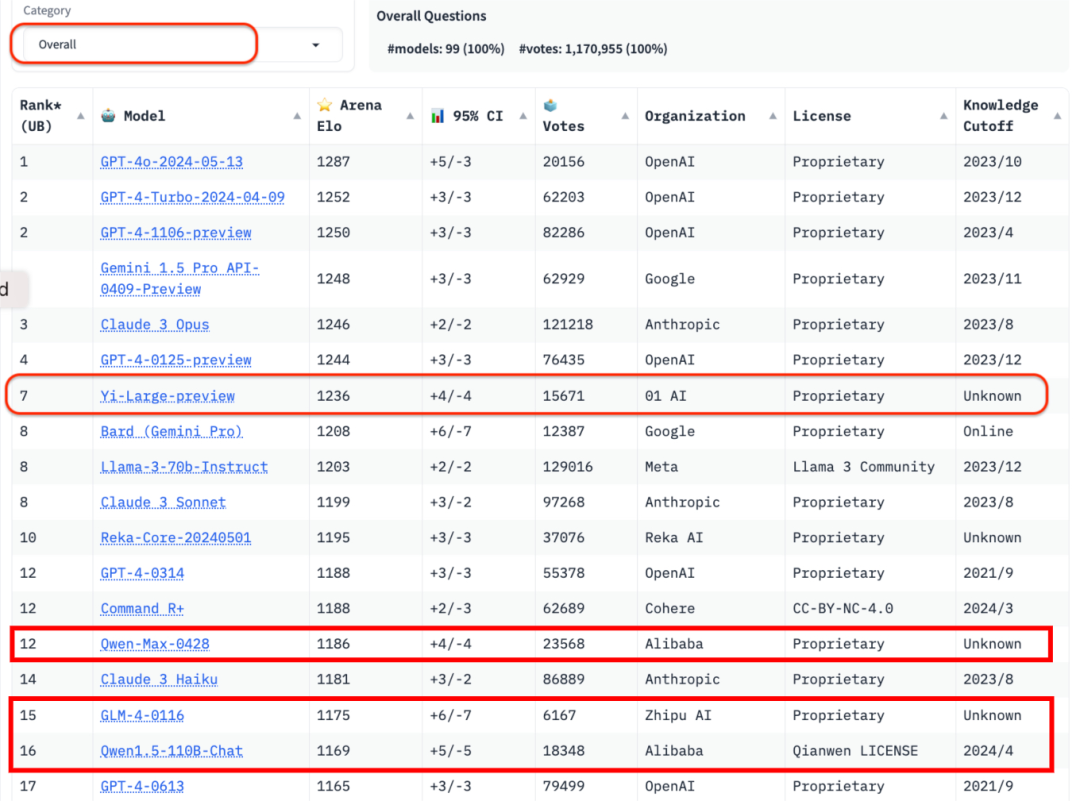Select the votes value 129016
Image resolution: width=1080 pixels, height=801 pixels.
point(568,467)
